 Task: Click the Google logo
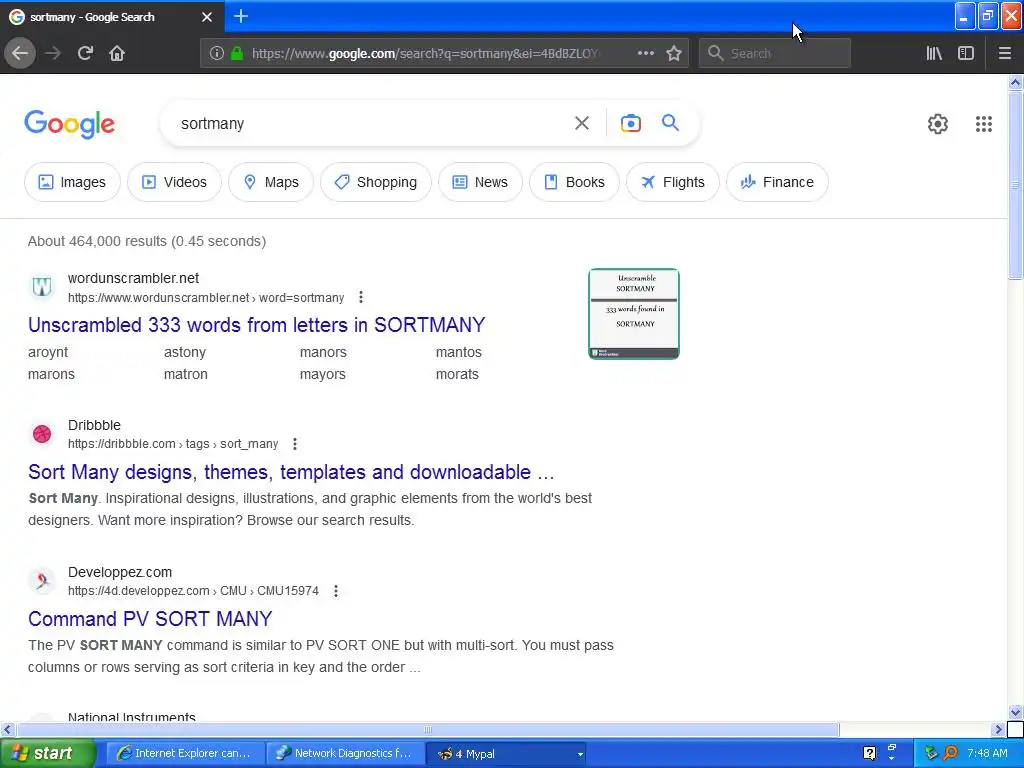[70, 124]
